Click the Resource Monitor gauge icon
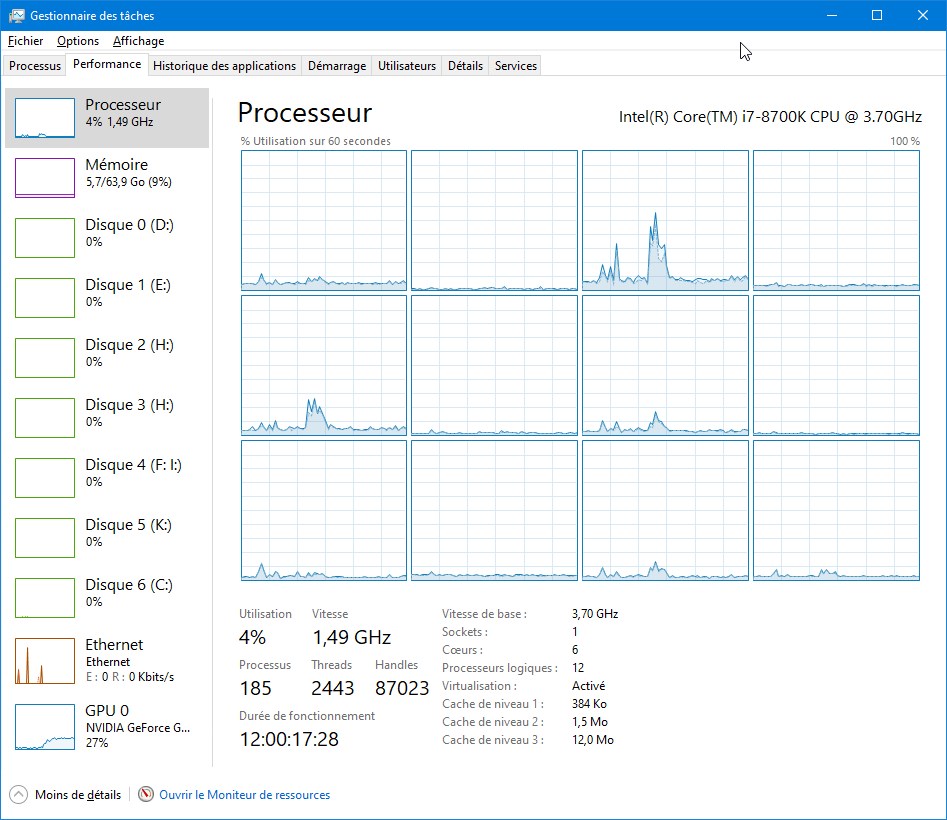 pos(147,795)
